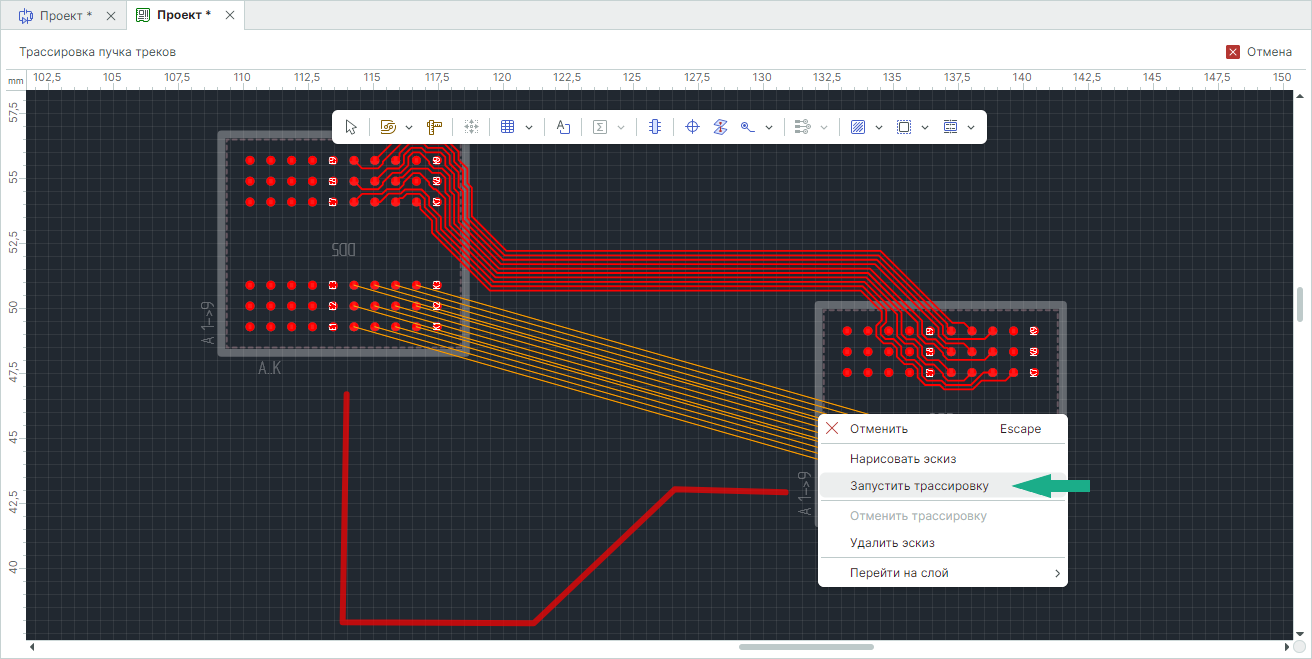Click the component placement chip icon
This screenshot has height=659, width=1312.
tap(655, 127)
